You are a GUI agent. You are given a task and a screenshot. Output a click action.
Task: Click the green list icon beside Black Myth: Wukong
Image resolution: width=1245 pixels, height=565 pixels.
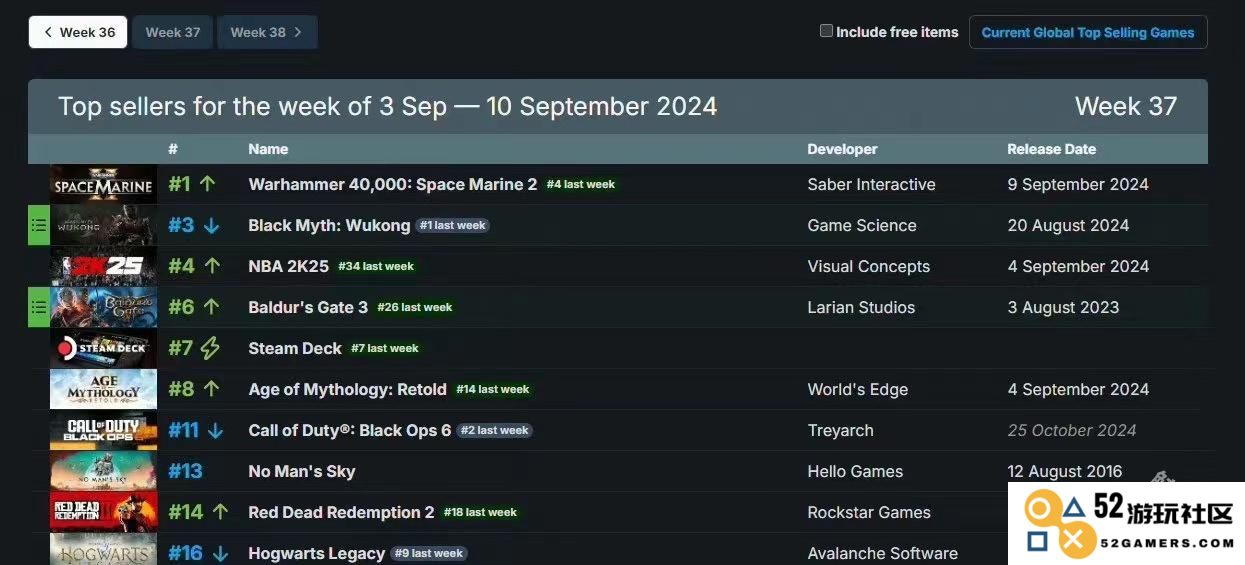(x=39, y=226)
